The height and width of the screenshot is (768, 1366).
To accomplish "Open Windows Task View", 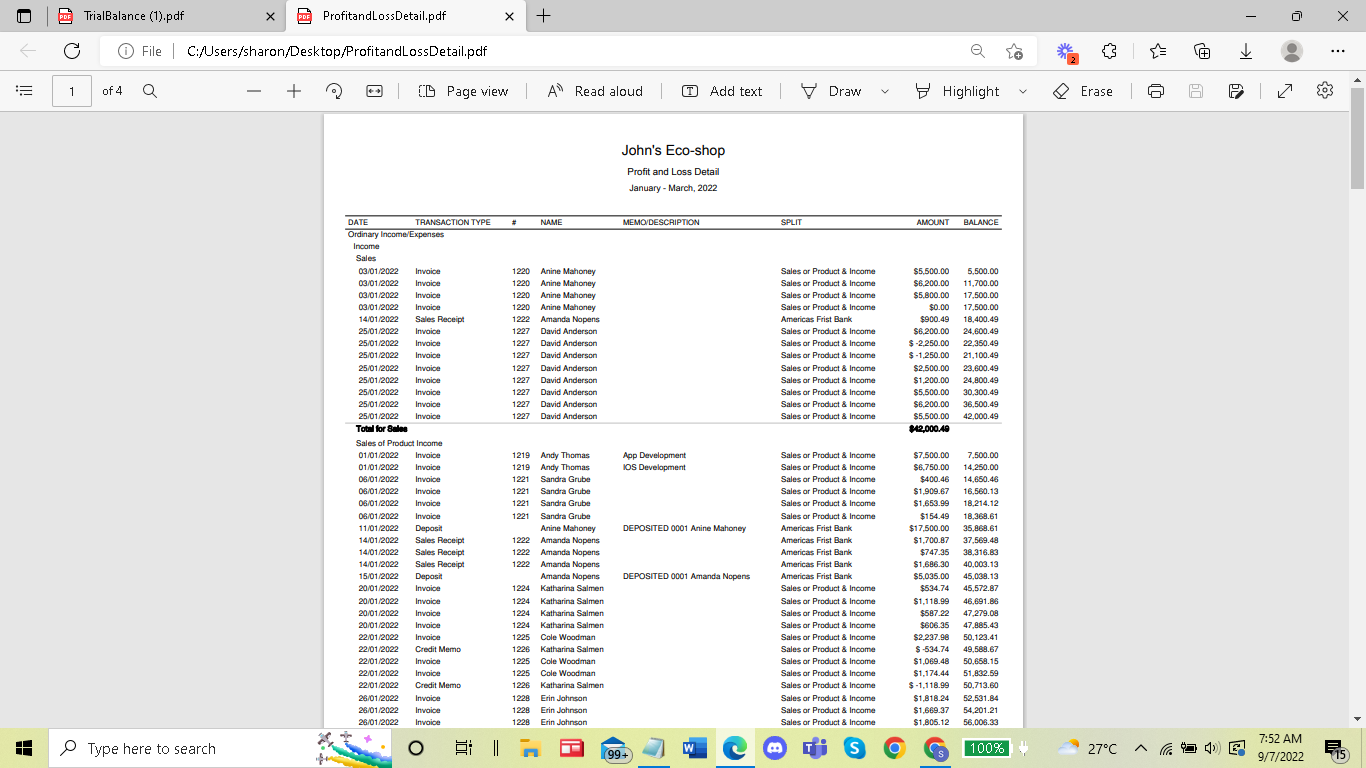I will [463, 748].
